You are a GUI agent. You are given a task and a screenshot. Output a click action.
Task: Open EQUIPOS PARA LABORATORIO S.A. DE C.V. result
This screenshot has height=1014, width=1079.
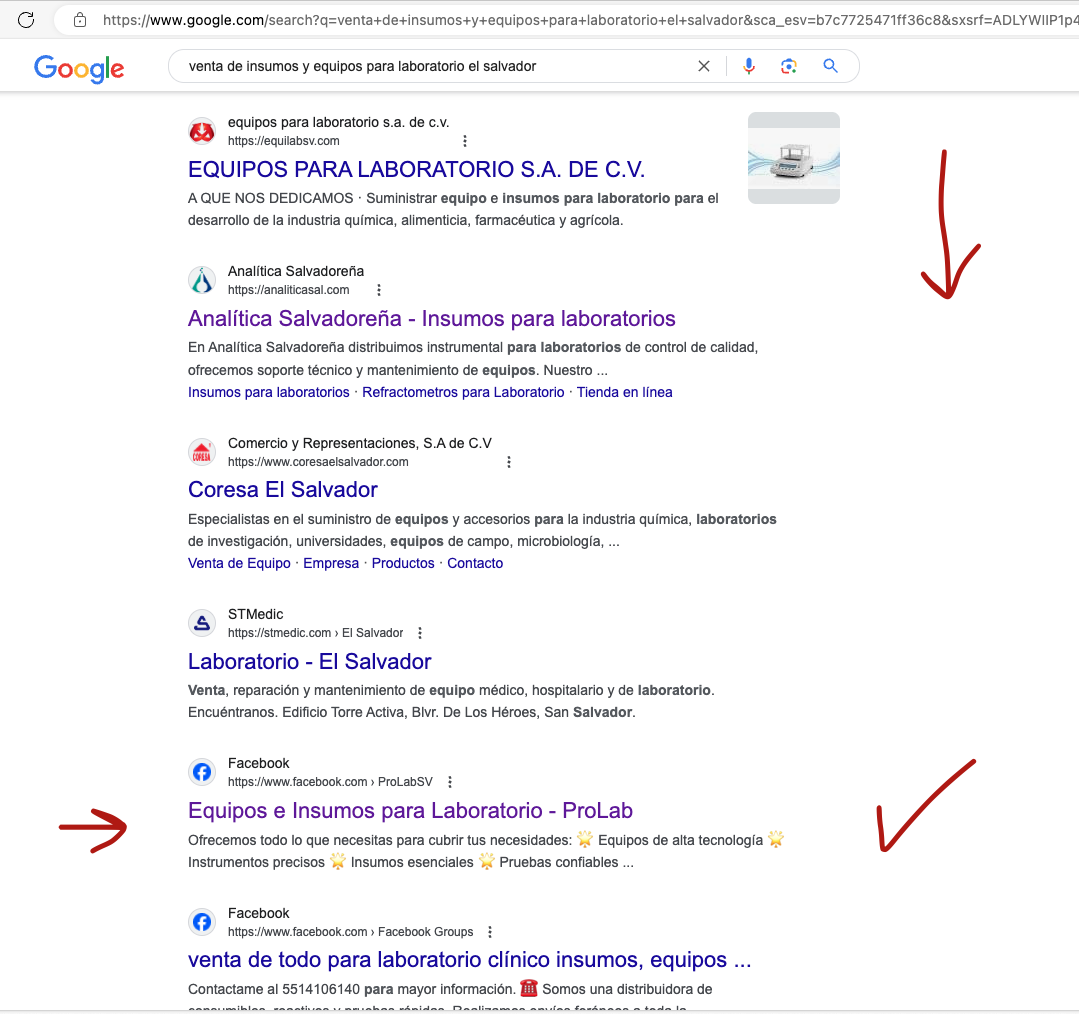pos(416,169)
